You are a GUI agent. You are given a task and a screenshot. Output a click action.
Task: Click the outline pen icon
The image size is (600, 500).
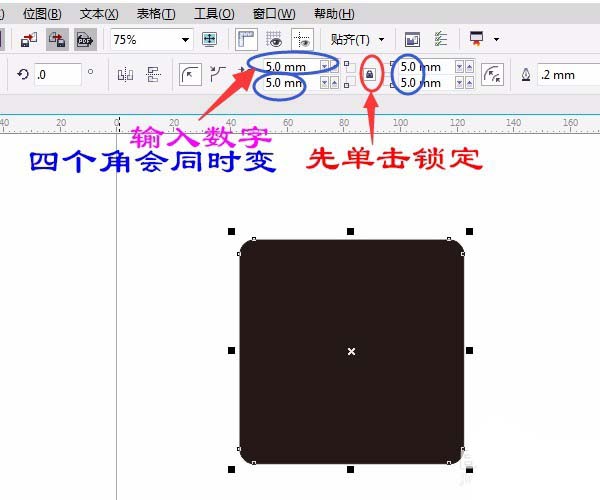[526, 75]
